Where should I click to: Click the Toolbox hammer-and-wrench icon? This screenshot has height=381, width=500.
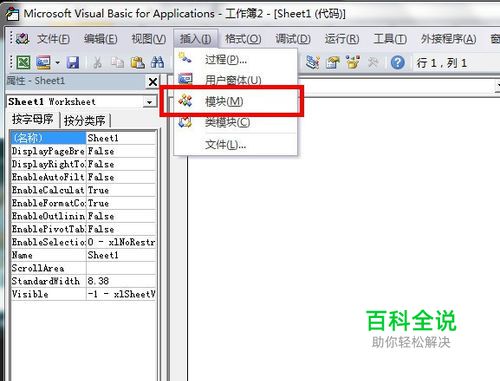[373, 62]
